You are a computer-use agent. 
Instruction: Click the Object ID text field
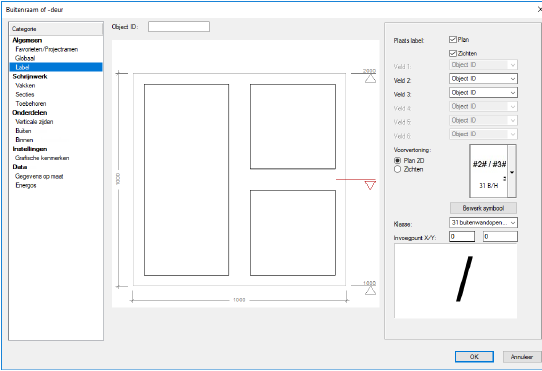point(179,27)
